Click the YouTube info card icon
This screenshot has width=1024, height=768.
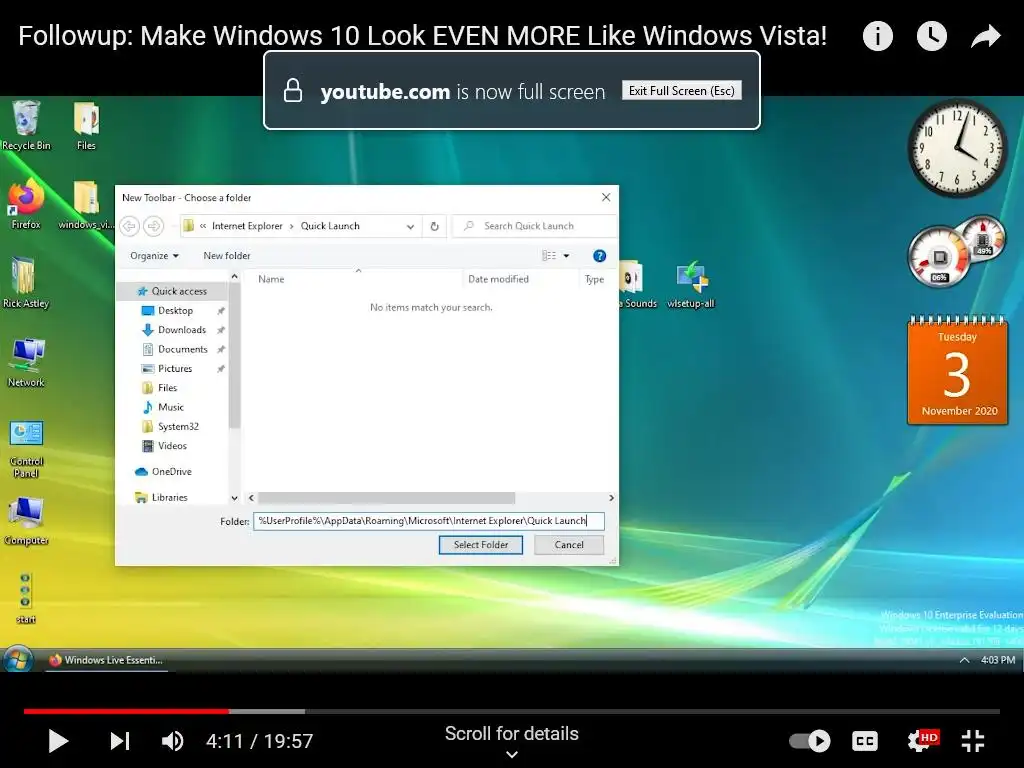point(877,36)
